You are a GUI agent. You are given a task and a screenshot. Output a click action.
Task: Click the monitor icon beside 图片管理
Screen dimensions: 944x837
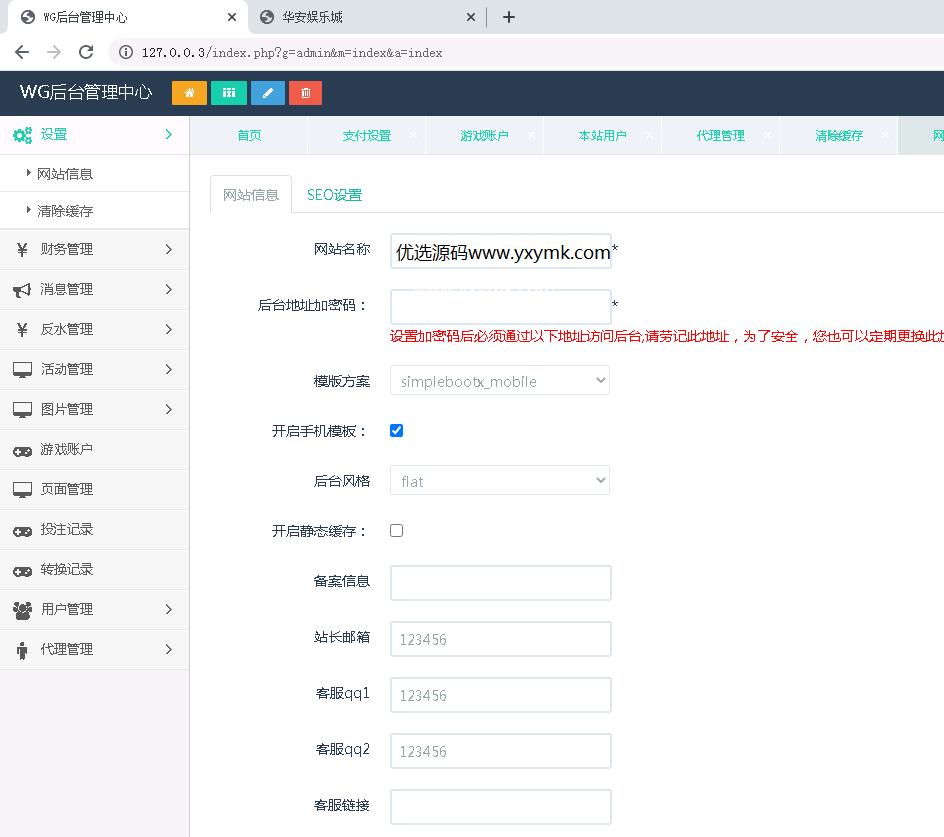[x=22, y=409]
